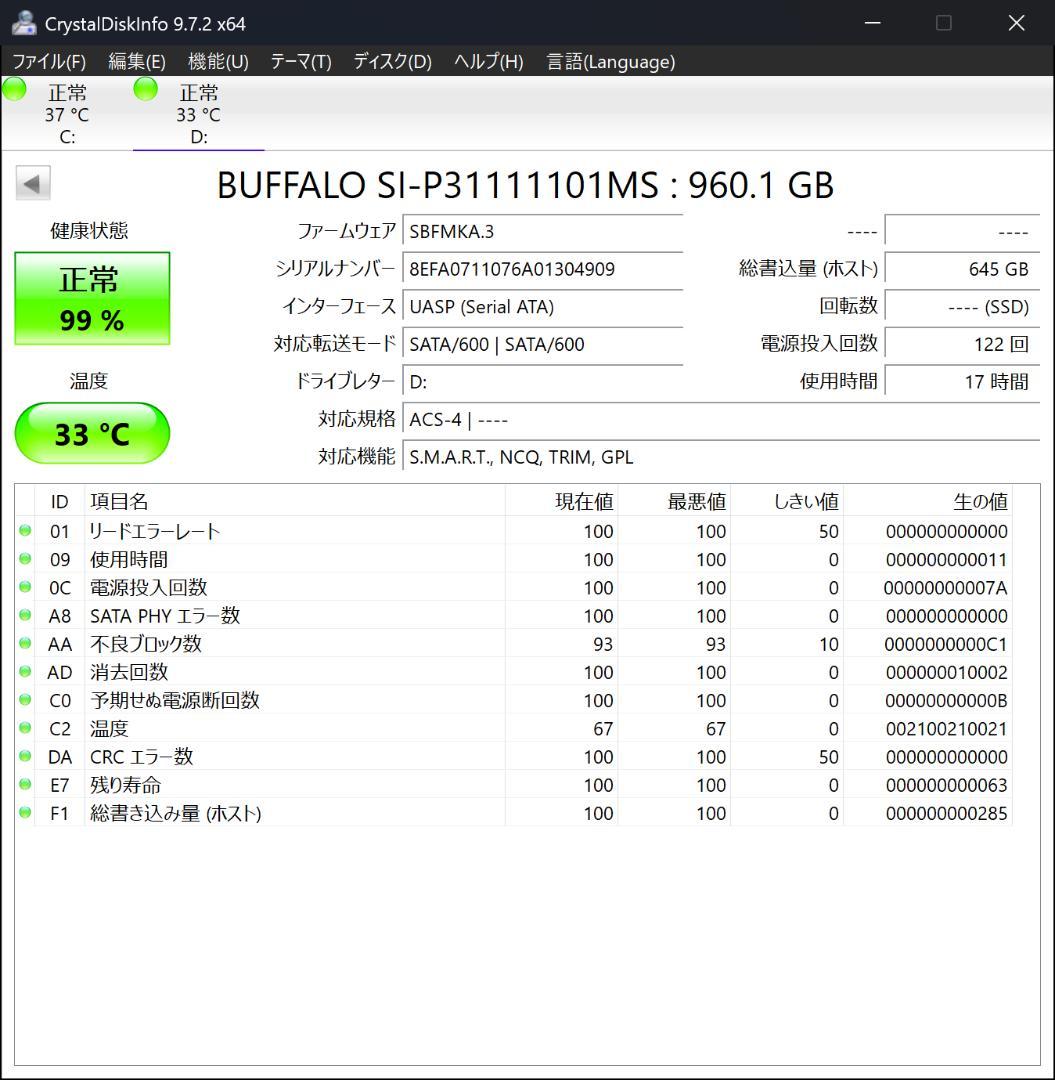Minimize the CrystalDiskInfo window
The width and height of the screenshot is (1055, 1080).
tap(873, 23)
